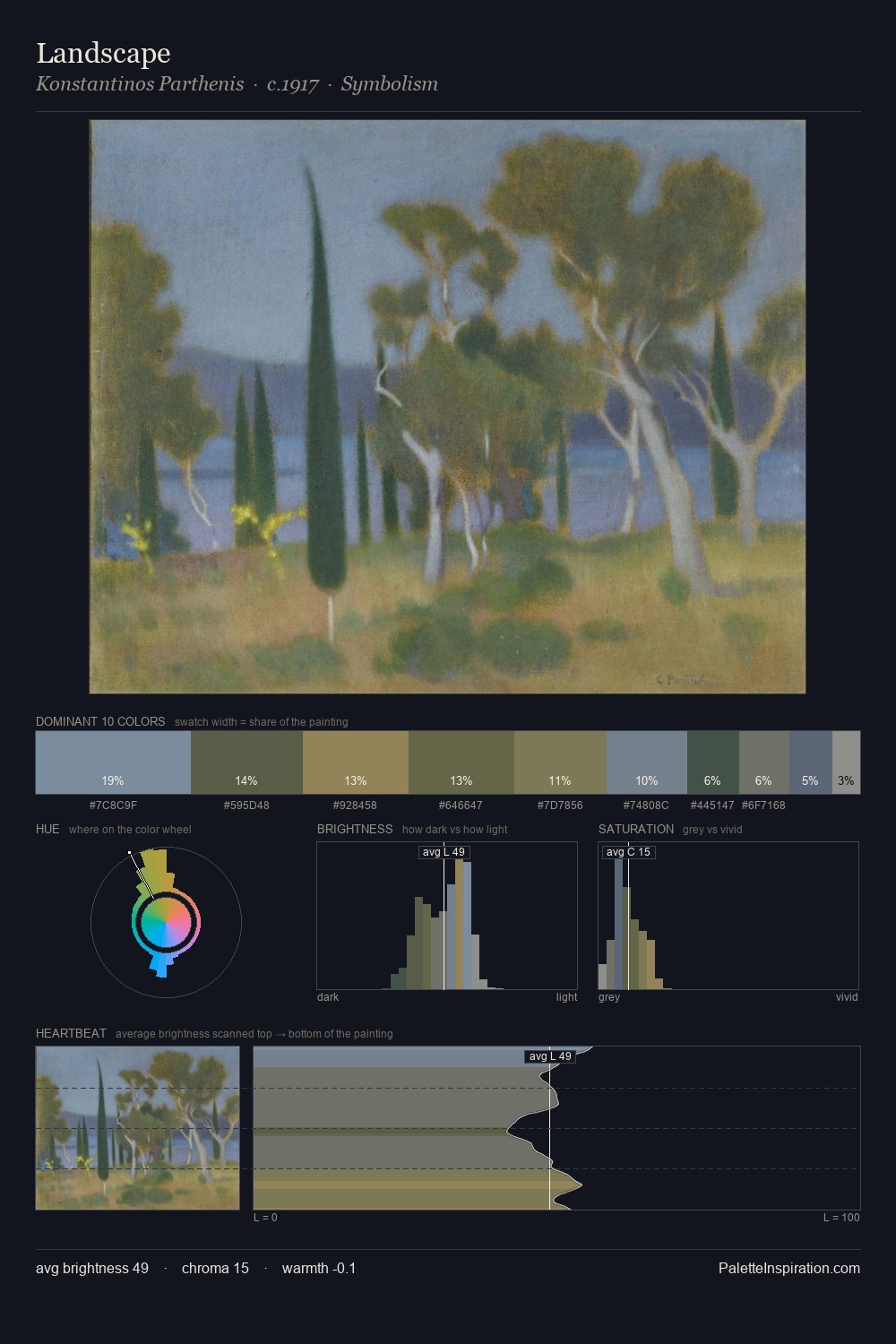Click the hex code text #74808C
896x1344 pixels.
(x=646, y=806)
